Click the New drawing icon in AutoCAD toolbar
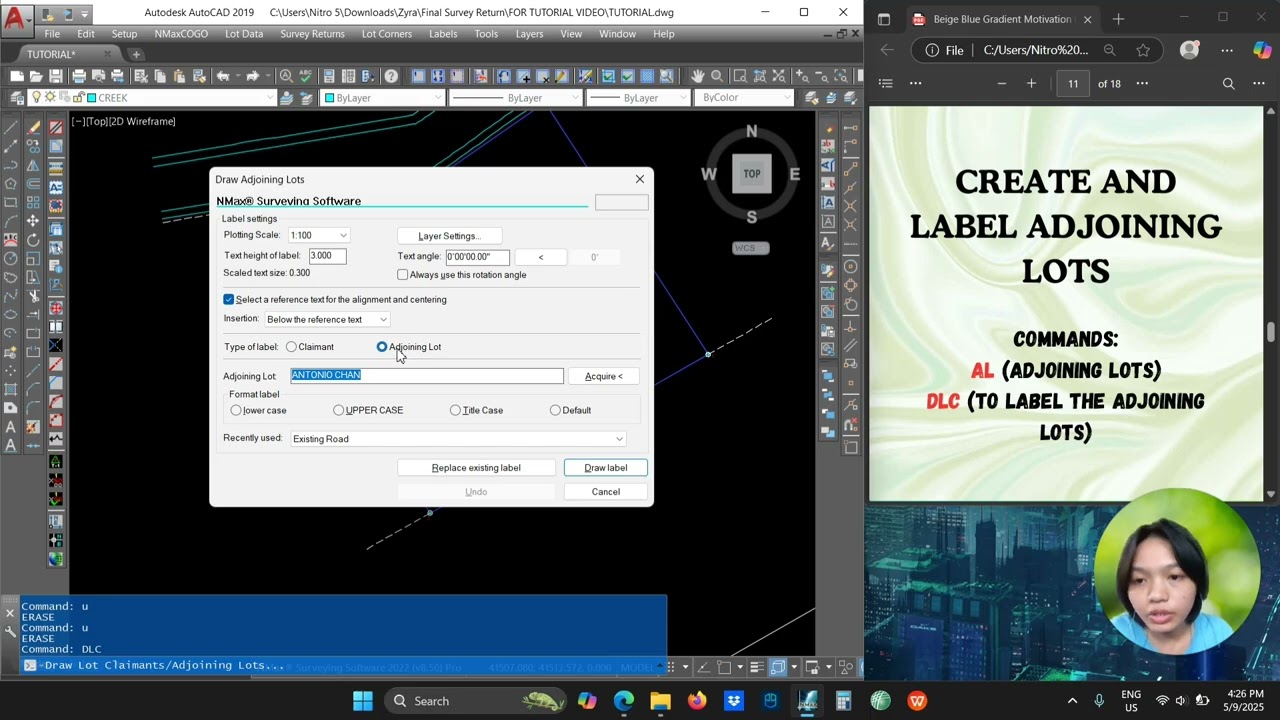The width and height of the screenshot is (1280, 720). pyautogui.click(x=17, y=76)
